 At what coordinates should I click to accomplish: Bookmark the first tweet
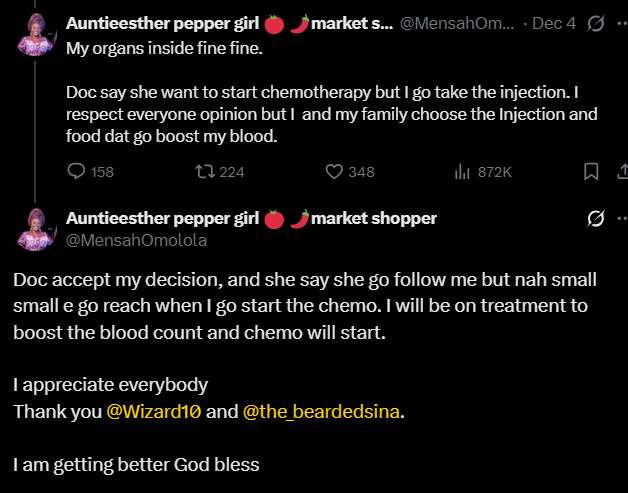(x=591, y=172)
